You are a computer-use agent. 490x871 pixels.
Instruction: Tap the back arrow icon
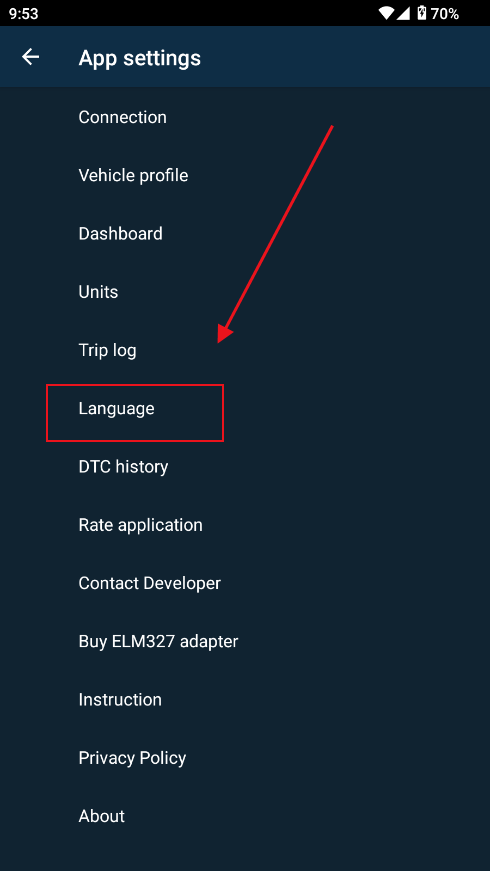[x=31, y=57]
